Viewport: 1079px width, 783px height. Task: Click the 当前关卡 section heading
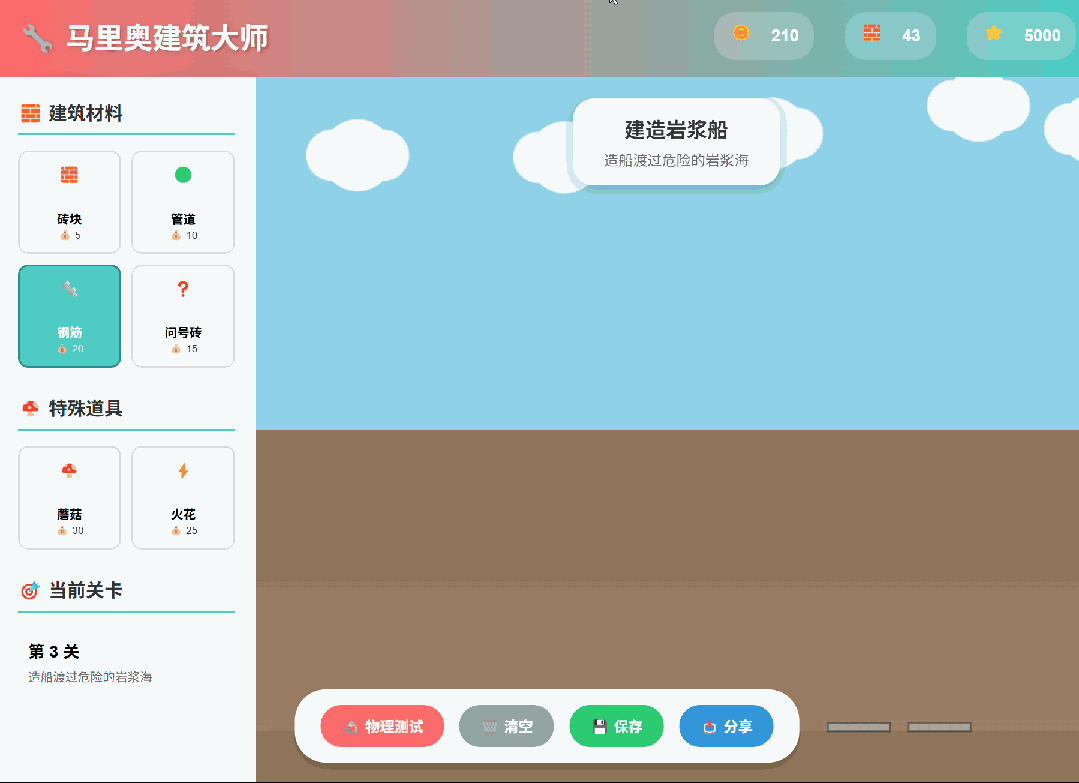click(x=85, y=590)
